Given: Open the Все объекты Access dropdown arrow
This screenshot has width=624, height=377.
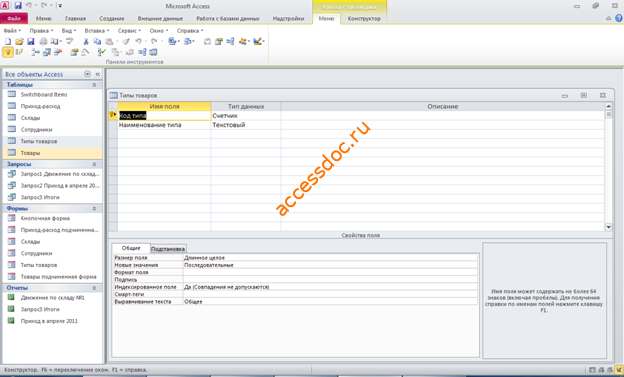Looking at the screenshot, I should click(x=87, y=74).
